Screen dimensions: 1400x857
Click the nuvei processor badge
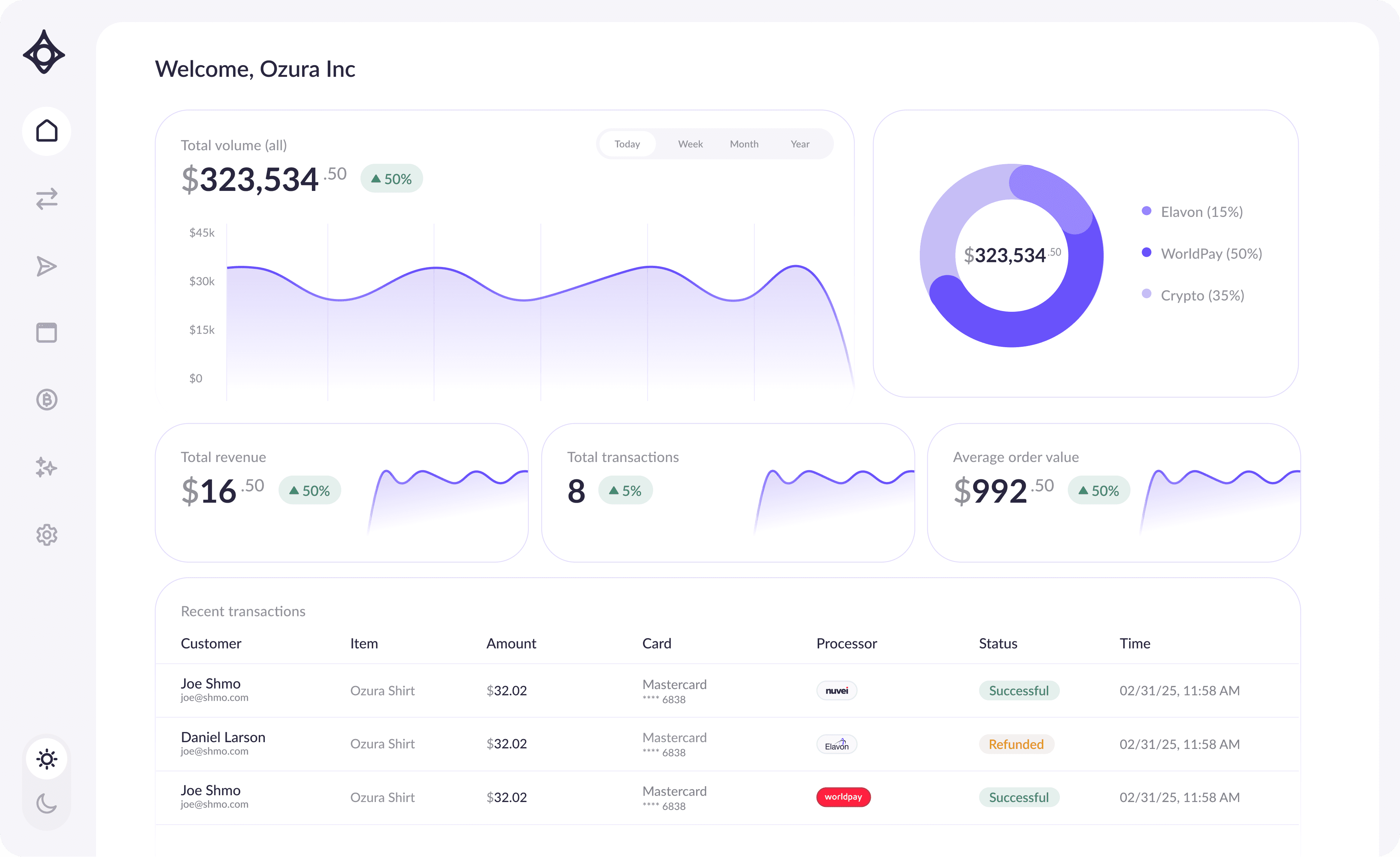(837, 691)
